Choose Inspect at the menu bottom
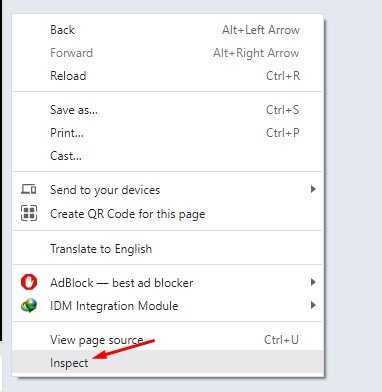Viewport: 382px width, 392px height. [x=168, y=363]
